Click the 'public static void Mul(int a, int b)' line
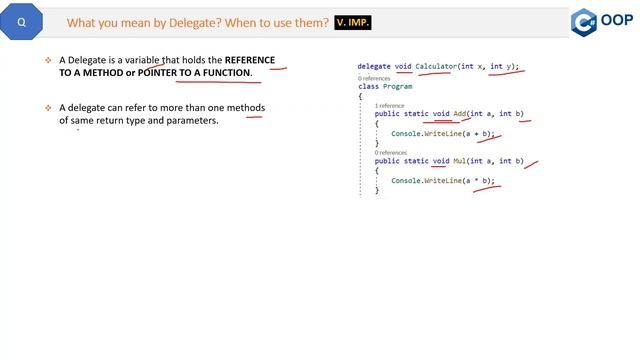Viewport: 640px width, 360px height. click(x=449, y=161)
